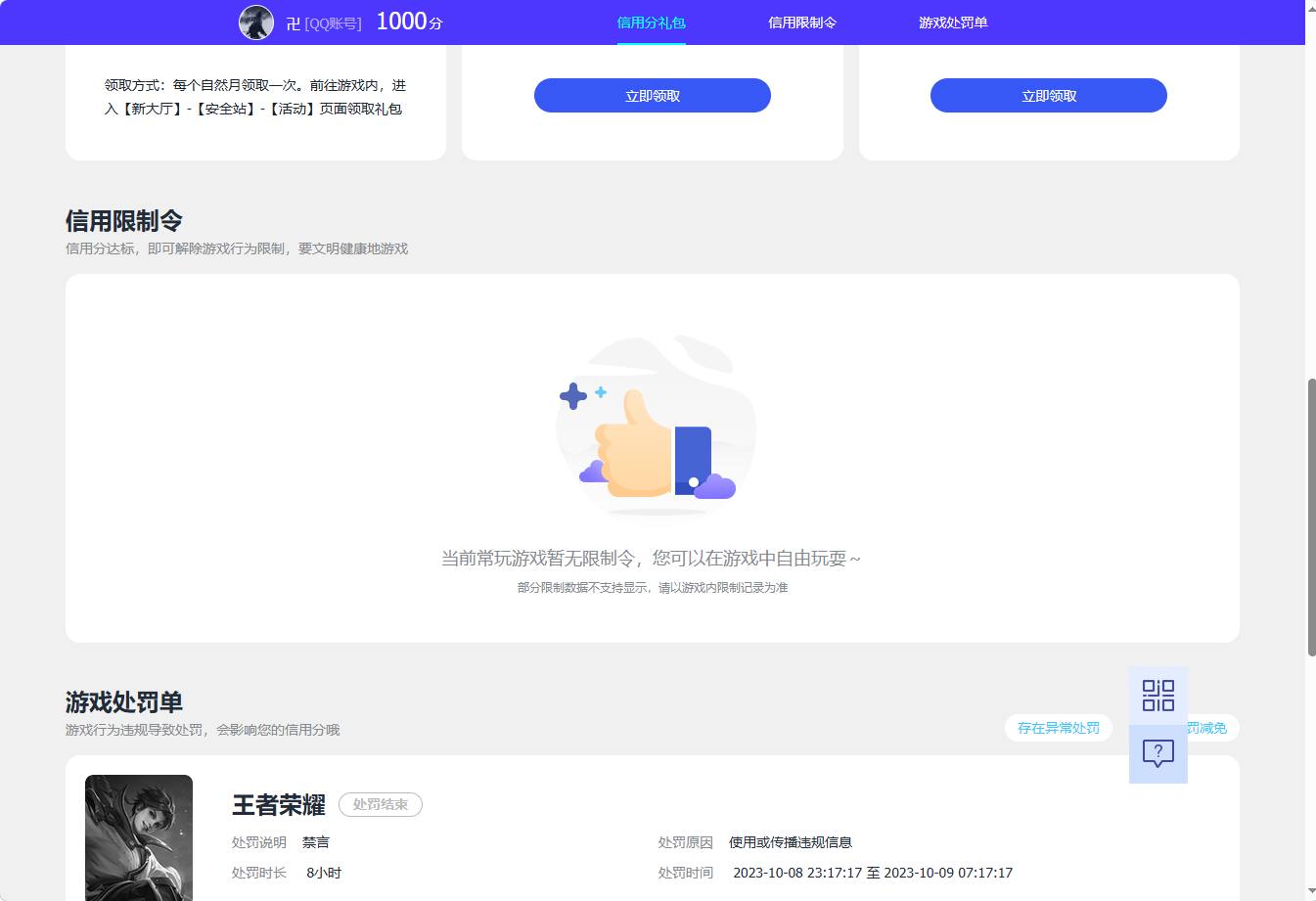Viewport: 1316px width, 901px height.
Task: Click the 使用或传播违规信息 punishment reason
Action: pos(791,842)
